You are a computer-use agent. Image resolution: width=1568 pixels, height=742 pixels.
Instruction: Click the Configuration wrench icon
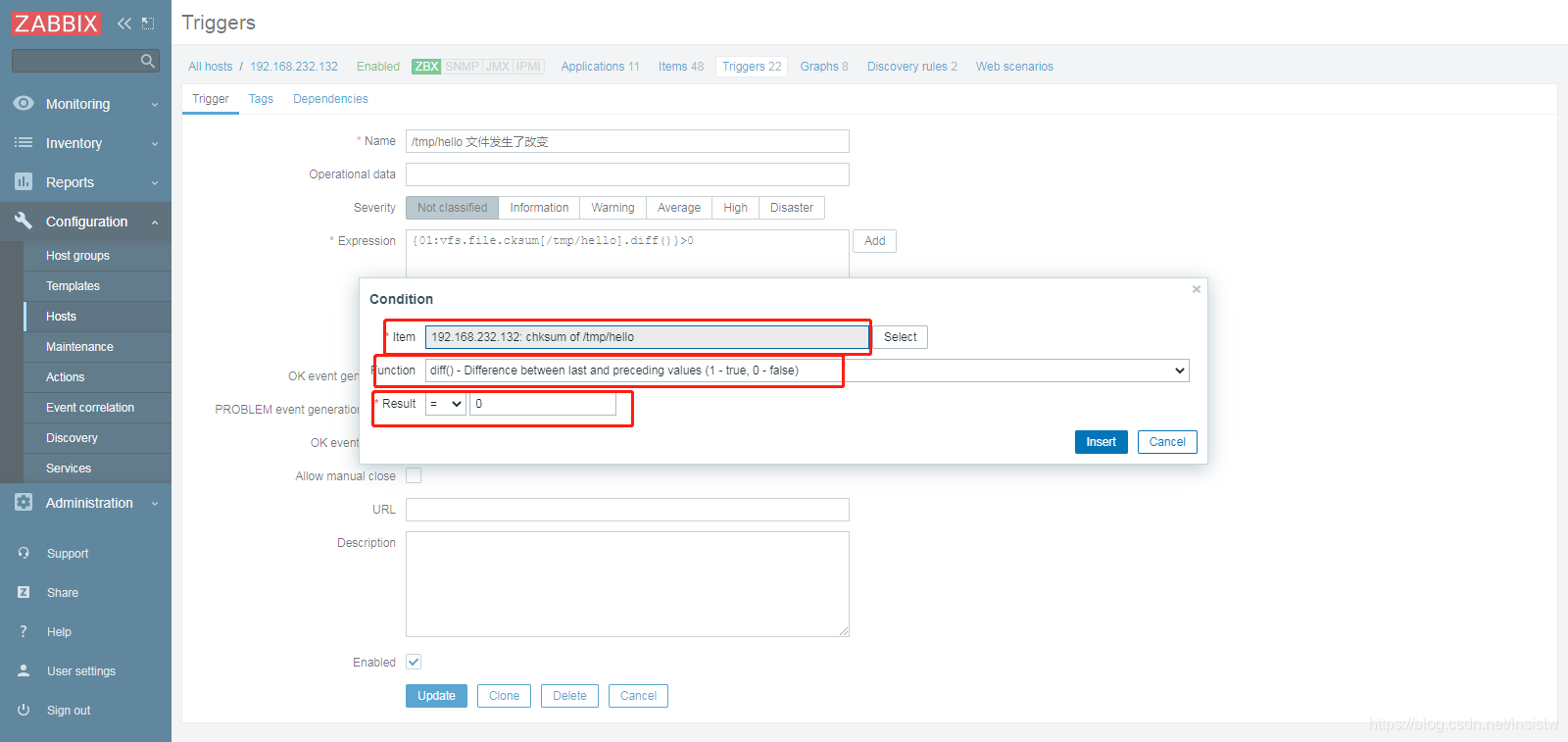(24, 221)
